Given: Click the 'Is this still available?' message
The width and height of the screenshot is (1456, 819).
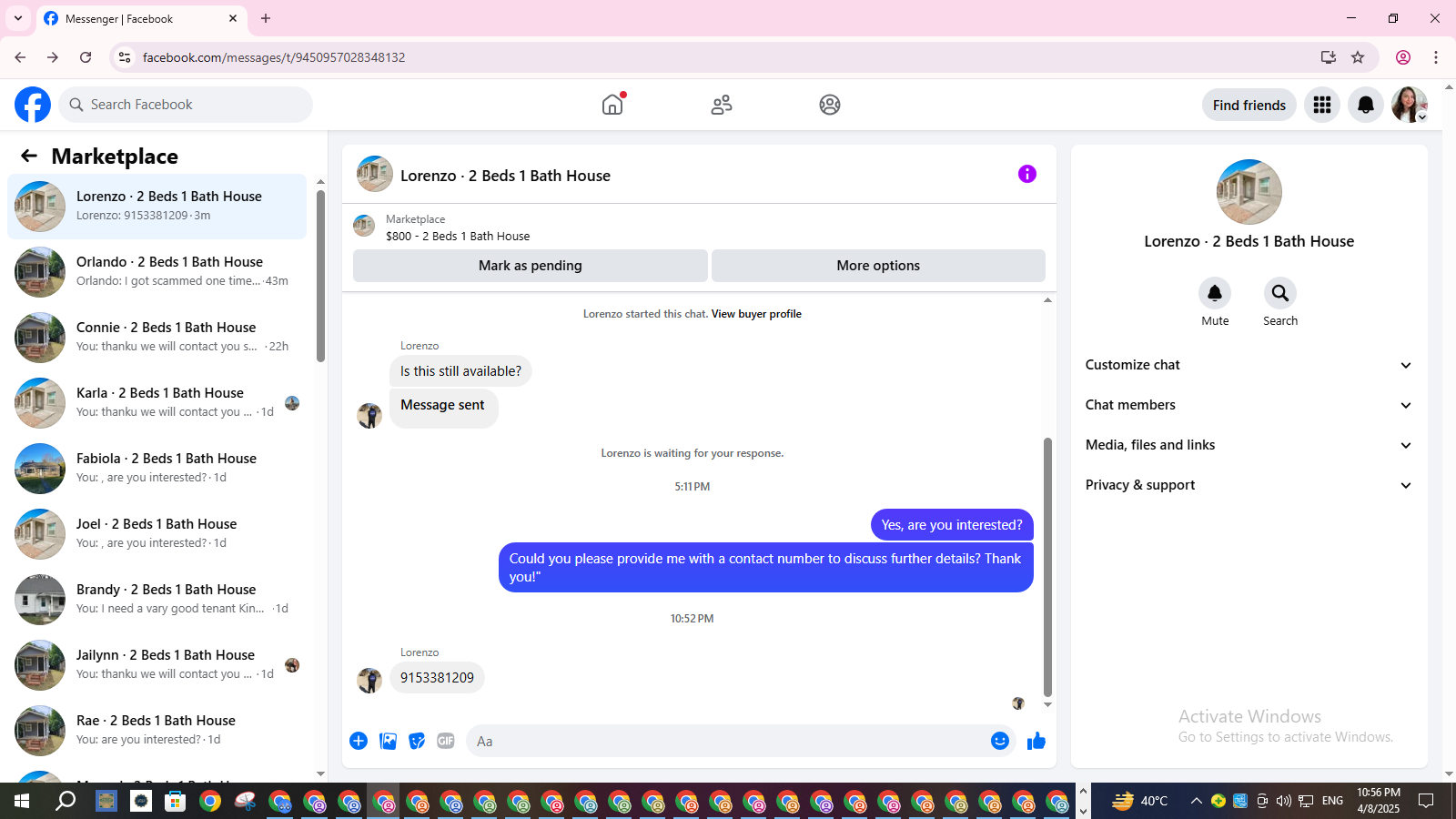Looking at the screenshot, I should coord(460,371).
